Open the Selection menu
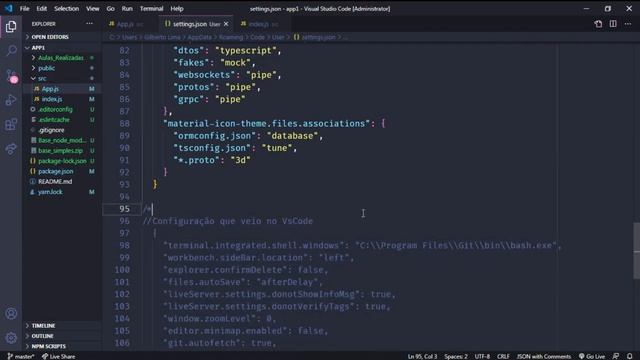 [67, 9]
